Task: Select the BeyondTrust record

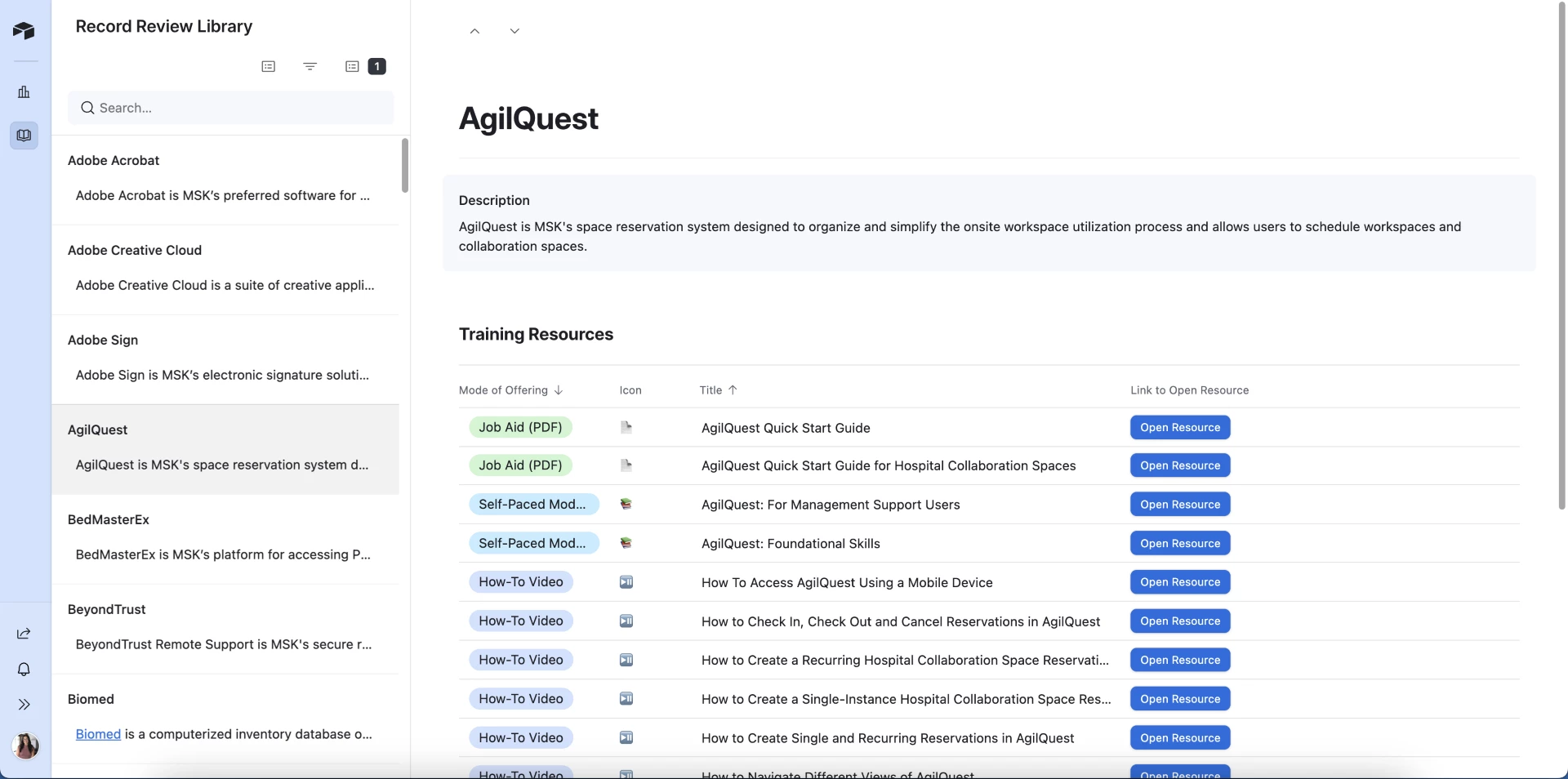Action: point(225,630)
